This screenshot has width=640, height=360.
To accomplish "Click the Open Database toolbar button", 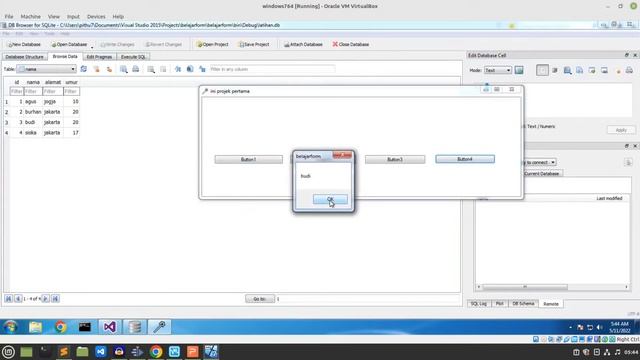I will coord(69,44).
